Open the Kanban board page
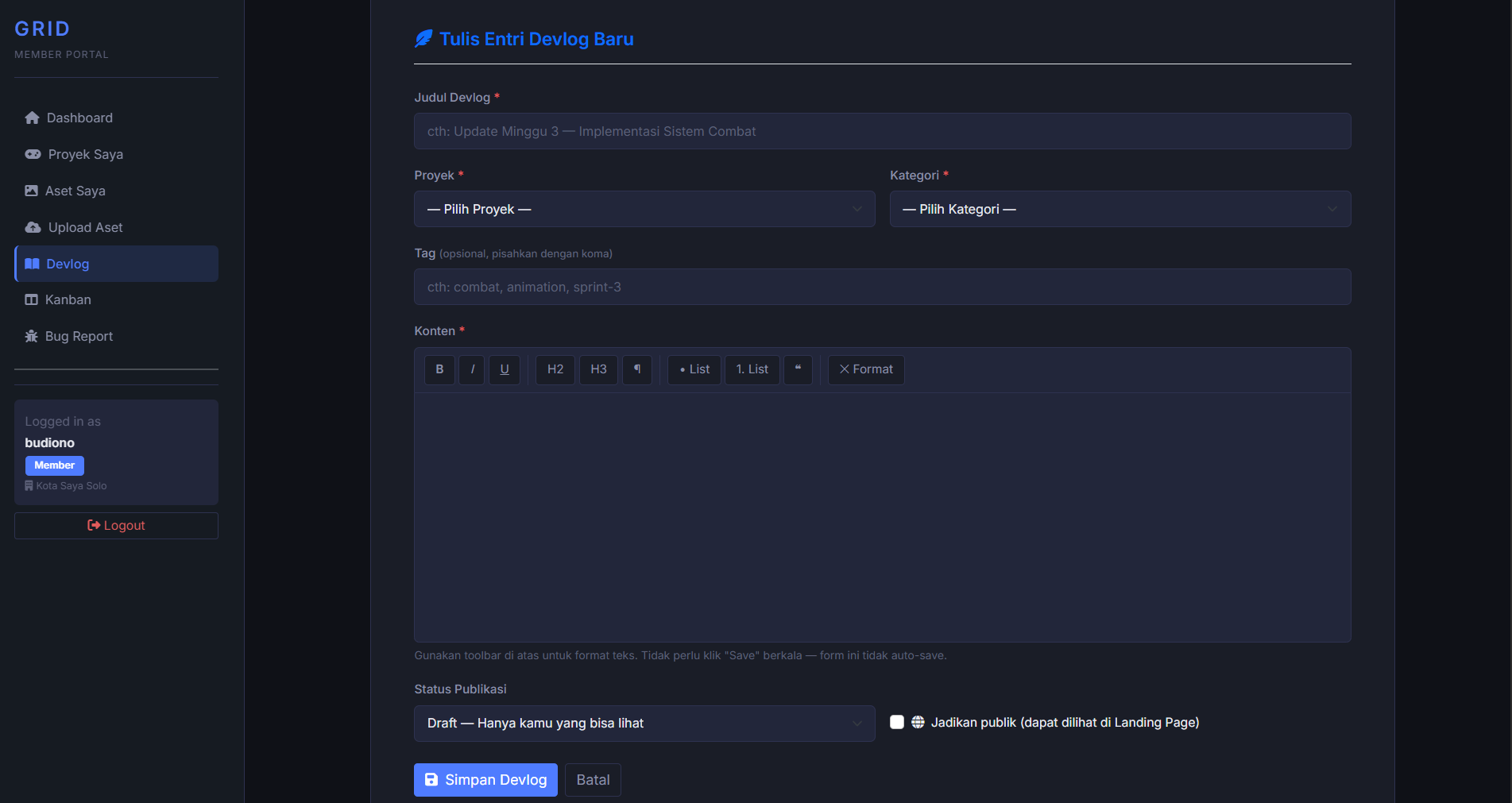The height and width of the screenshot is (803, 1512). pos(116,299)
